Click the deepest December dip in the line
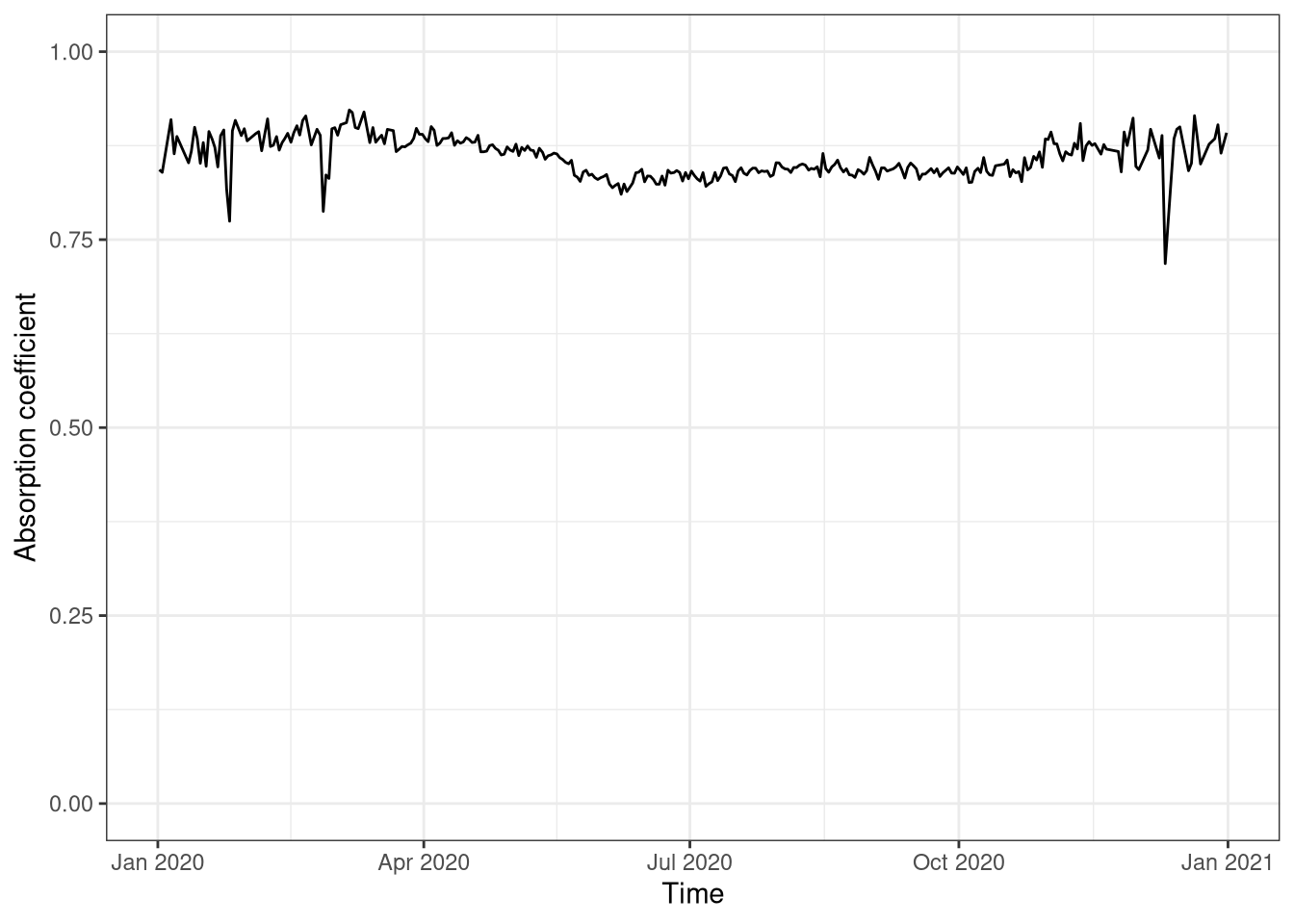 1165,263
